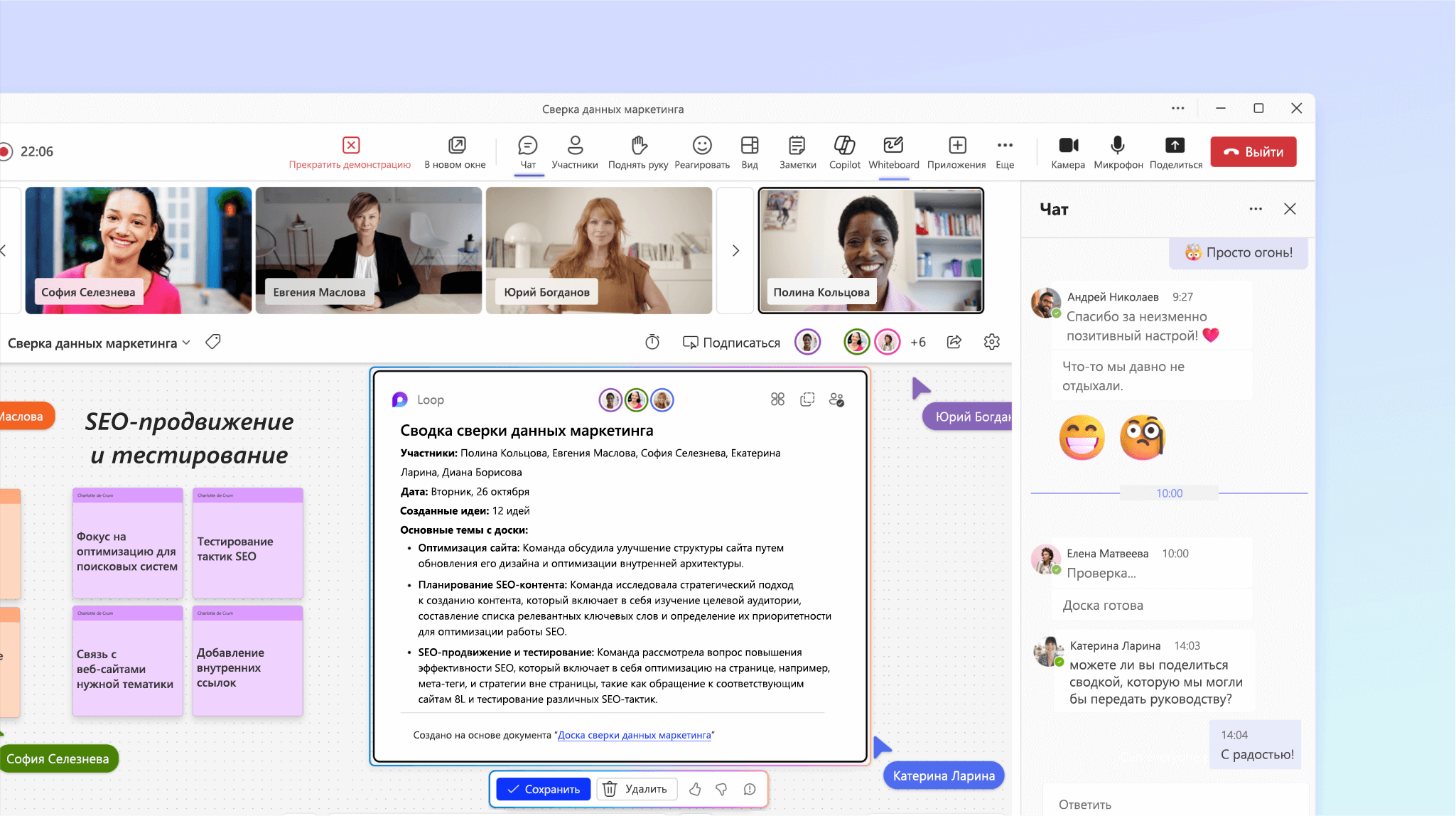Screen dimensions: 1456x816
Task: Toggle thumbs up reaction on message
Action: (x=697, y=789)
